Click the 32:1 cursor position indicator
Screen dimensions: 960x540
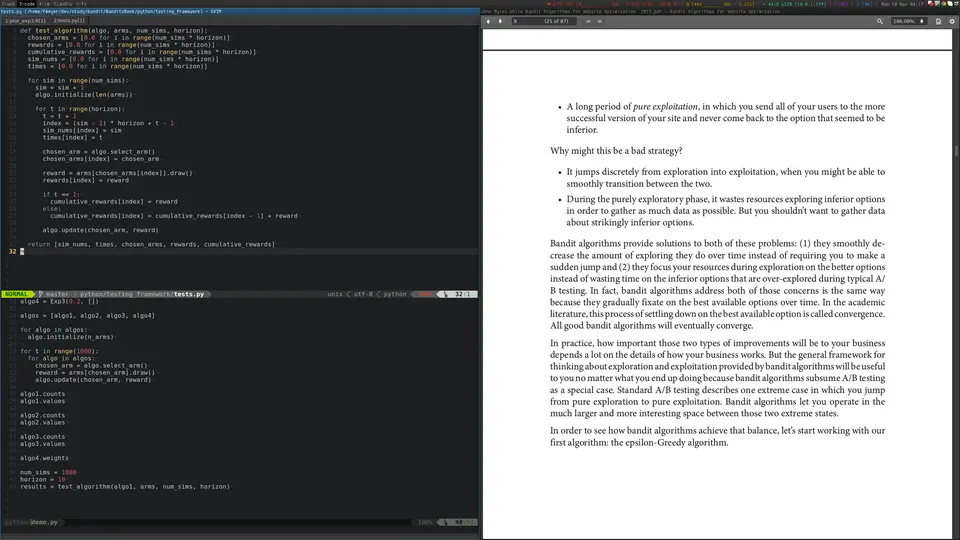click(462, 294)
